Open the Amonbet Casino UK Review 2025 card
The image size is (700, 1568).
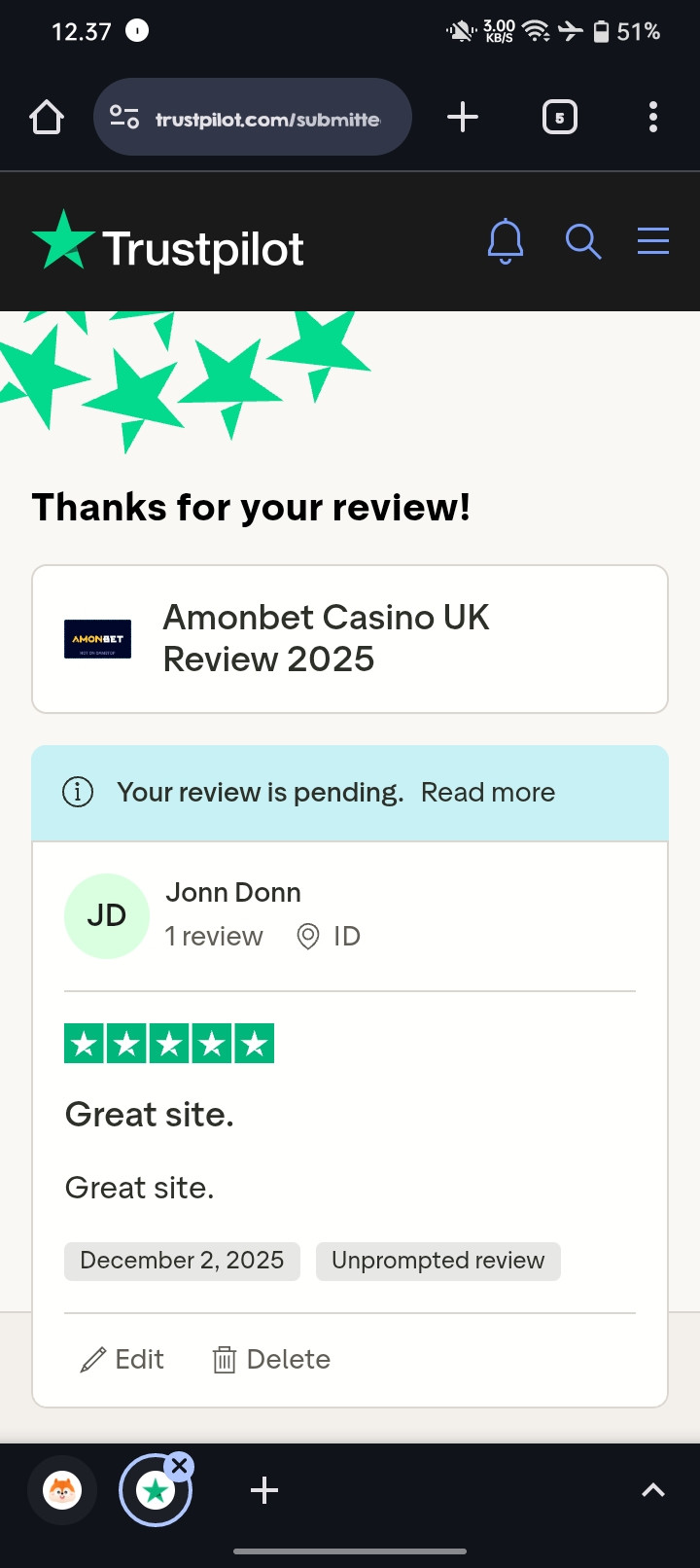[x=350, y=639]
